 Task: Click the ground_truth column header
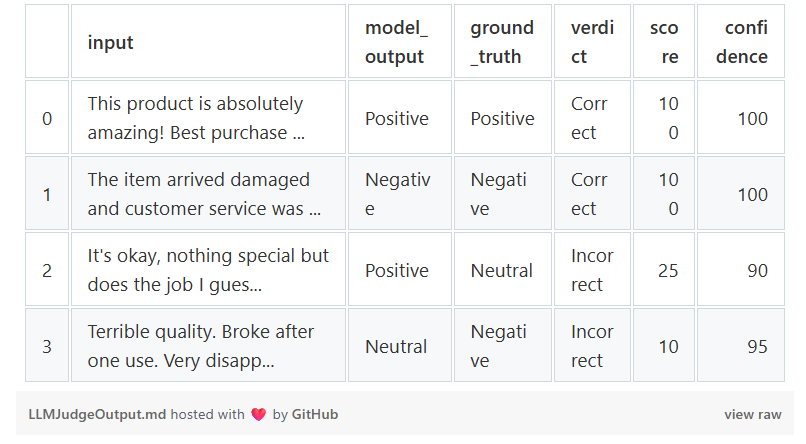pyautogui.click(x=502, y=42)
